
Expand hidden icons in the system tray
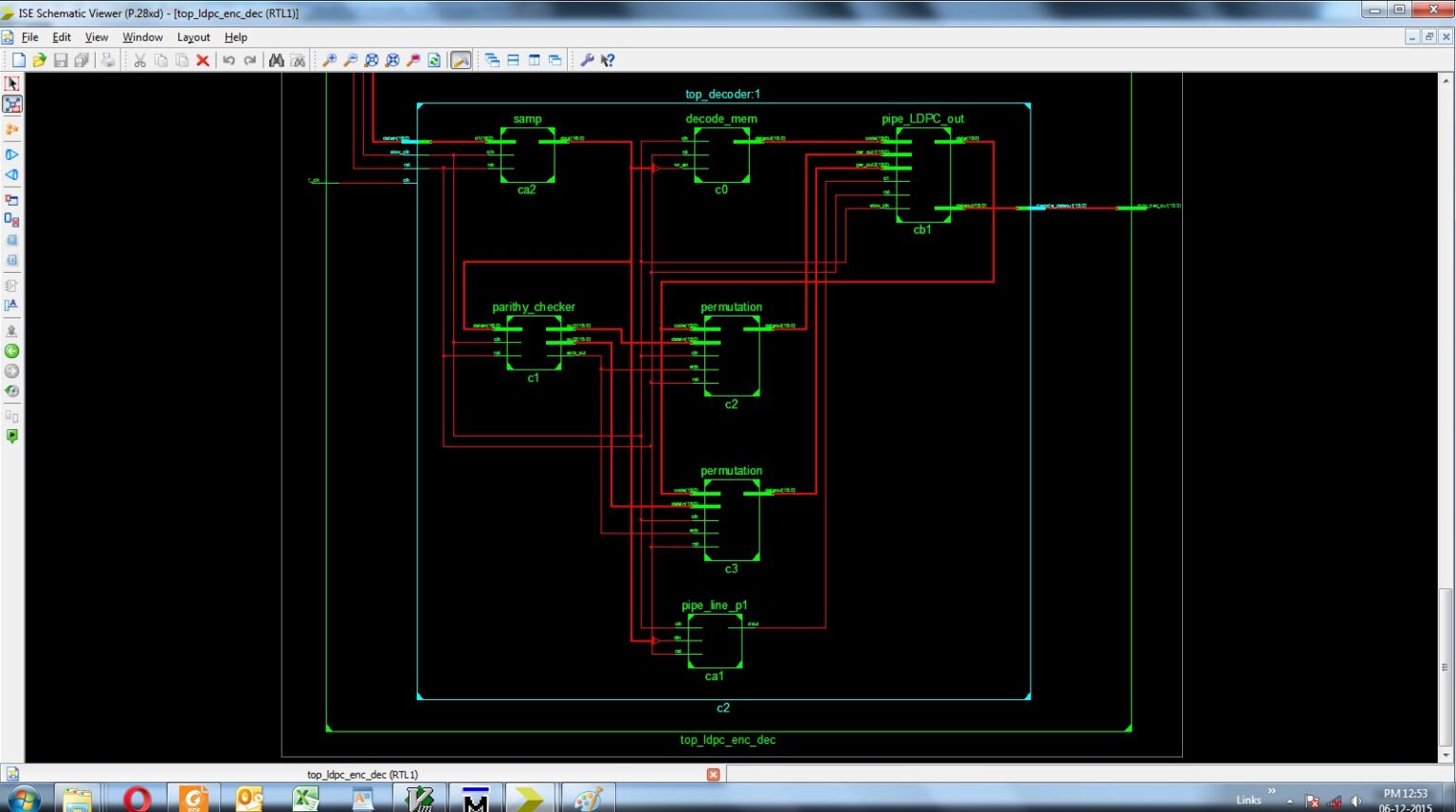(x=1288, y=799)
